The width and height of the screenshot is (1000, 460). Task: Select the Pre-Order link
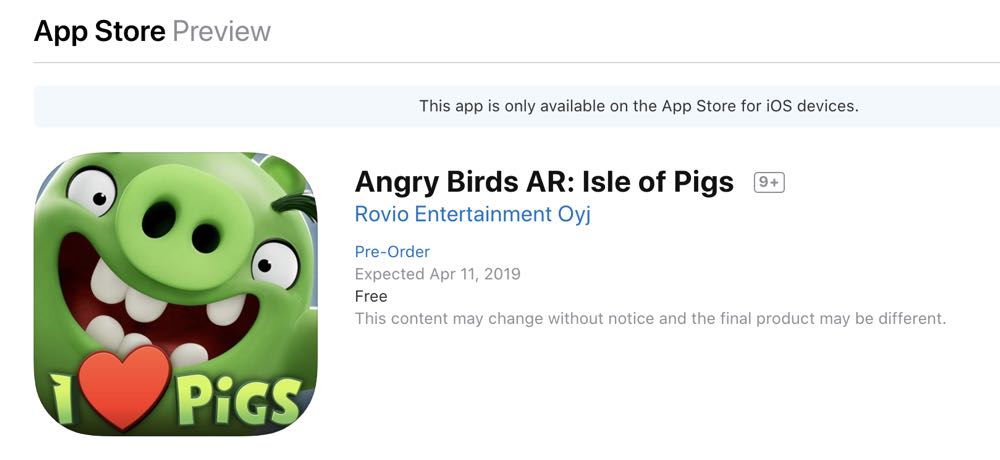392,252
